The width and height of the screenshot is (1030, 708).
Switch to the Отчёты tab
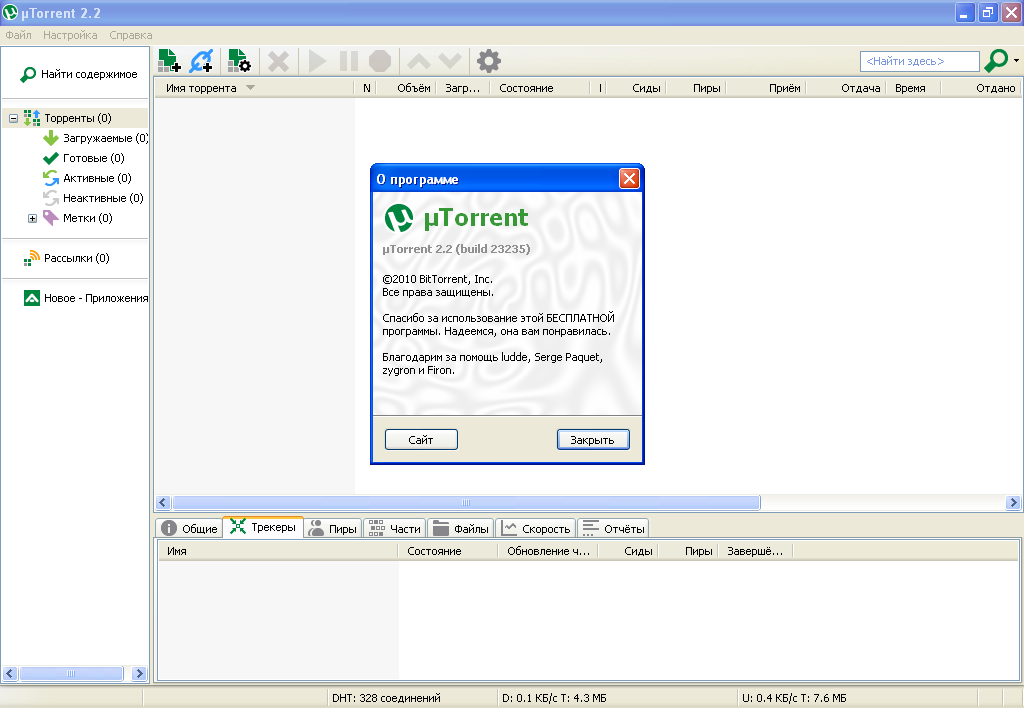(614, 529)
